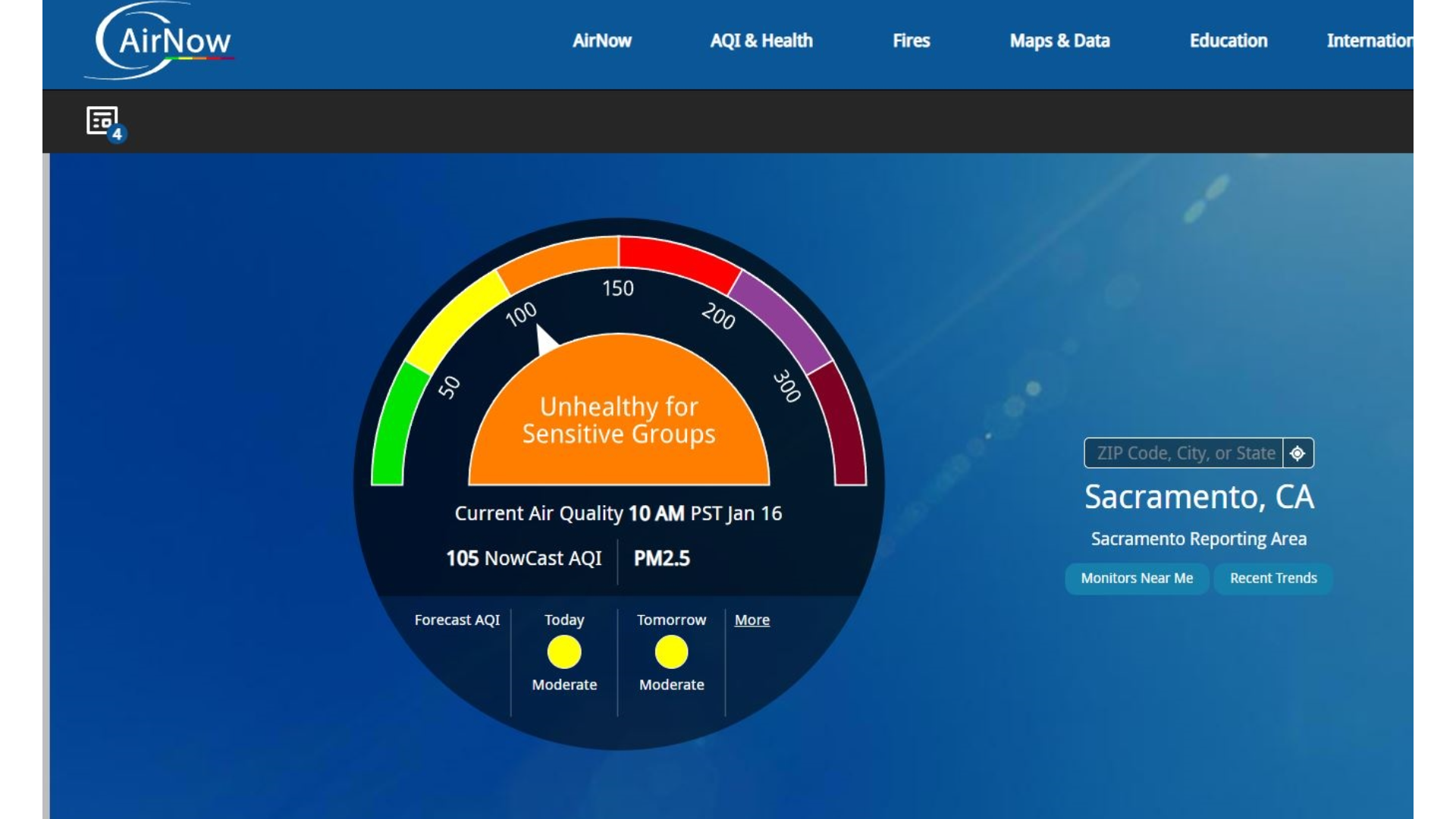Click the geolocation crosshair icon
1456x819 pixels.
tap(1298, 453)
